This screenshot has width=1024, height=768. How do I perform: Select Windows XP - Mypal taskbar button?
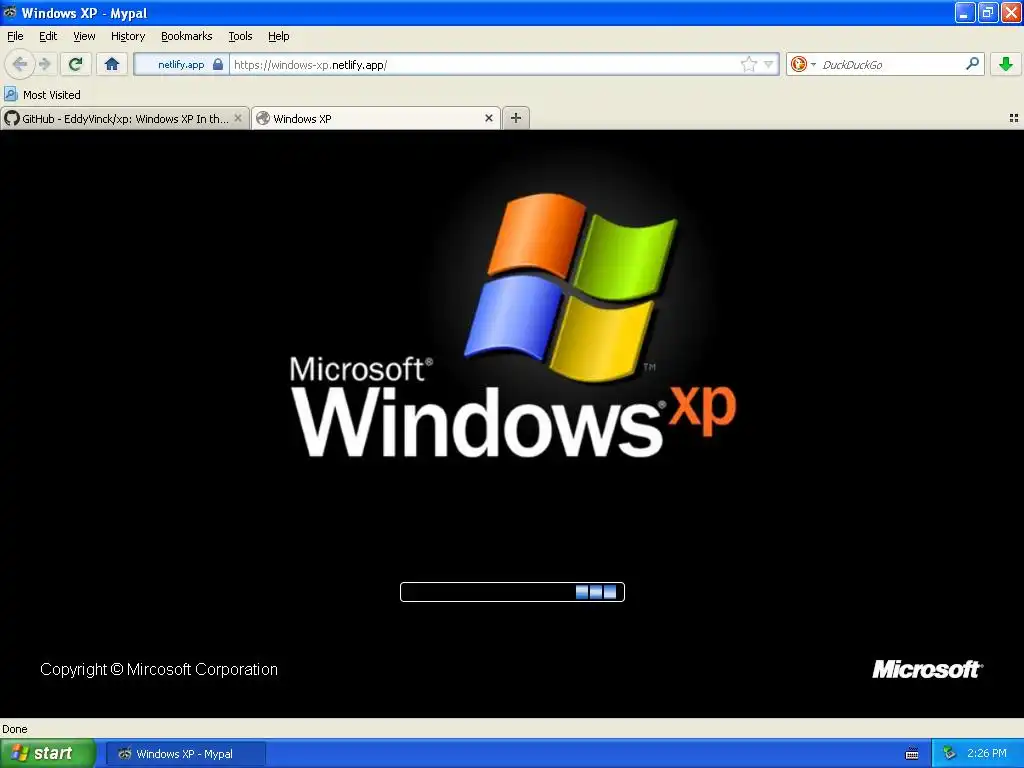tap(185, 754)
